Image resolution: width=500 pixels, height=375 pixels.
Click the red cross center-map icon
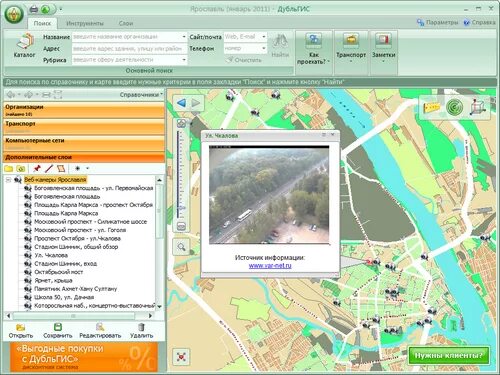pos(181,357)
